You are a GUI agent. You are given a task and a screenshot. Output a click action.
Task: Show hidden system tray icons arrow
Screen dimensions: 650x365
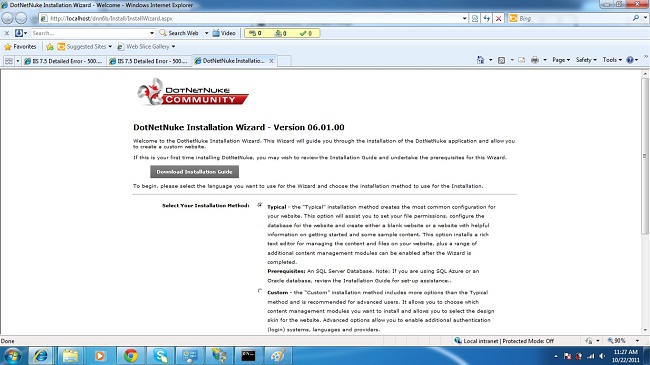coord(555,356)
